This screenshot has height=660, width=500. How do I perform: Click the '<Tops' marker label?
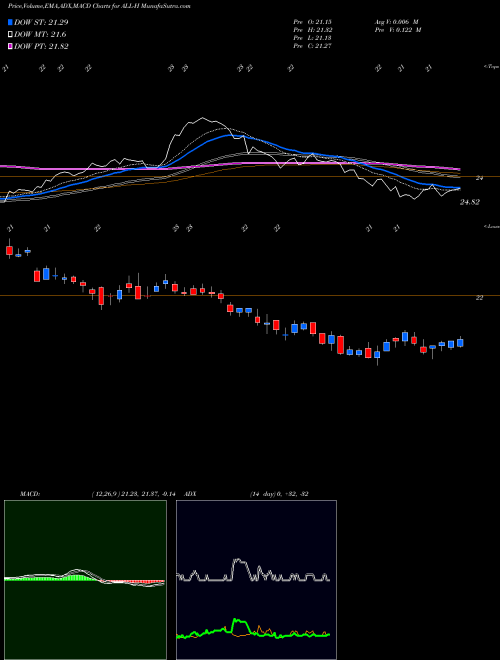(x=491, y=67)
